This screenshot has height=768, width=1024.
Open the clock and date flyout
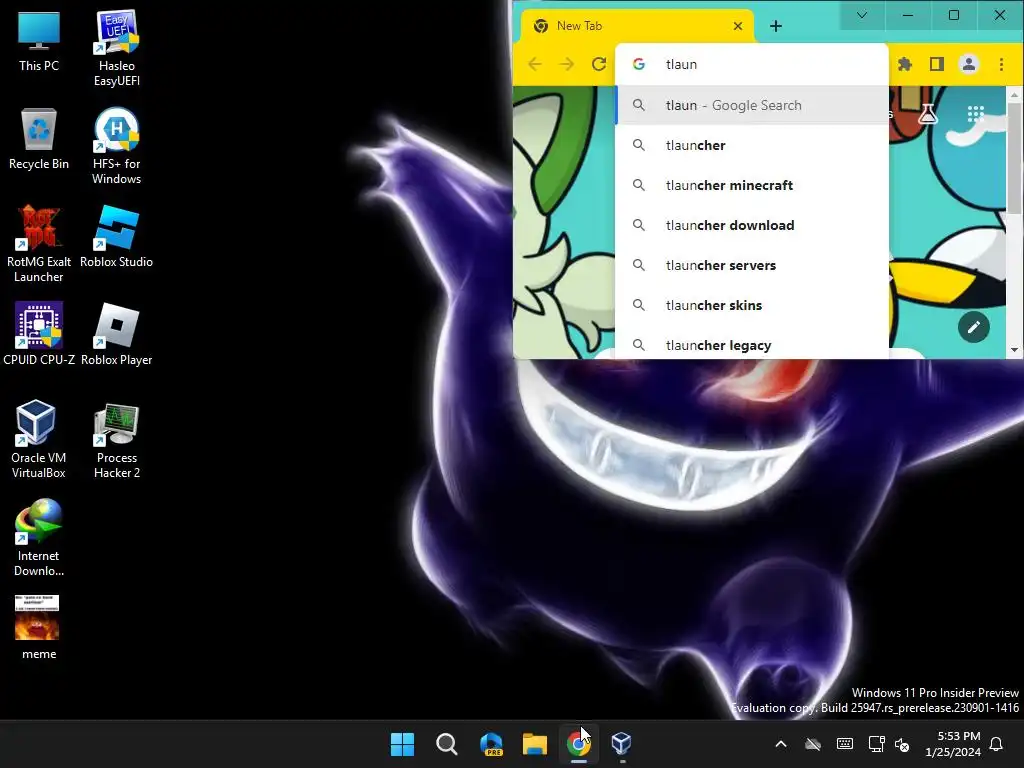click(x=953, y=744)
